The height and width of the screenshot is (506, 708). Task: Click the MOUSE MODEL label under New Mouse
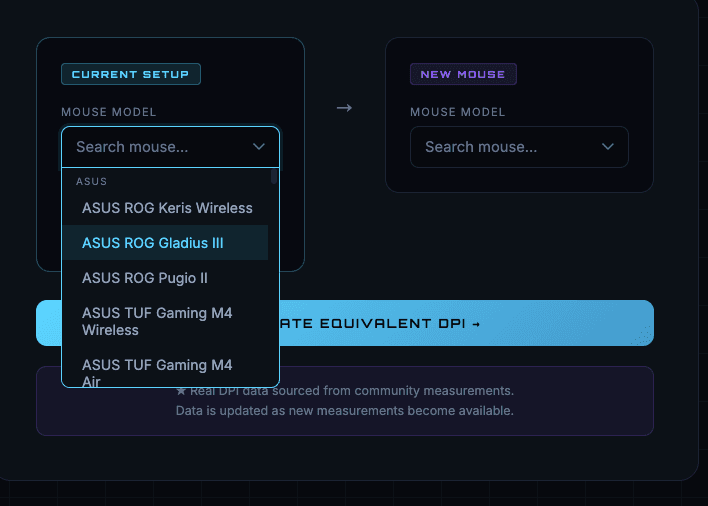[x=457, y=112]
